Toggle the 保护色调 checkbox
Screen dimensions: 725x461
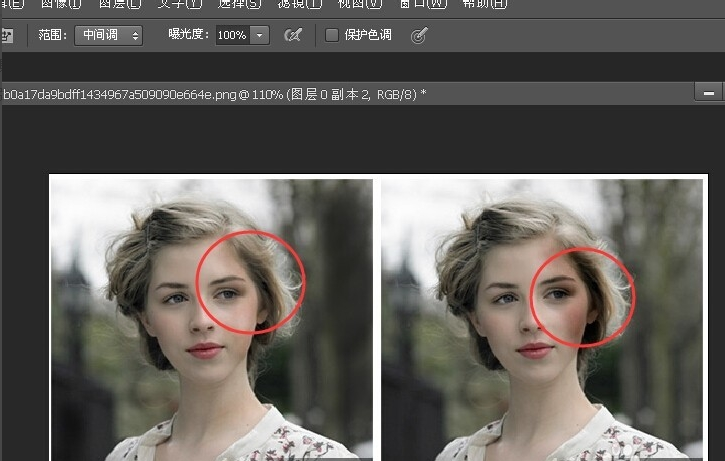(x=332, y=35)
